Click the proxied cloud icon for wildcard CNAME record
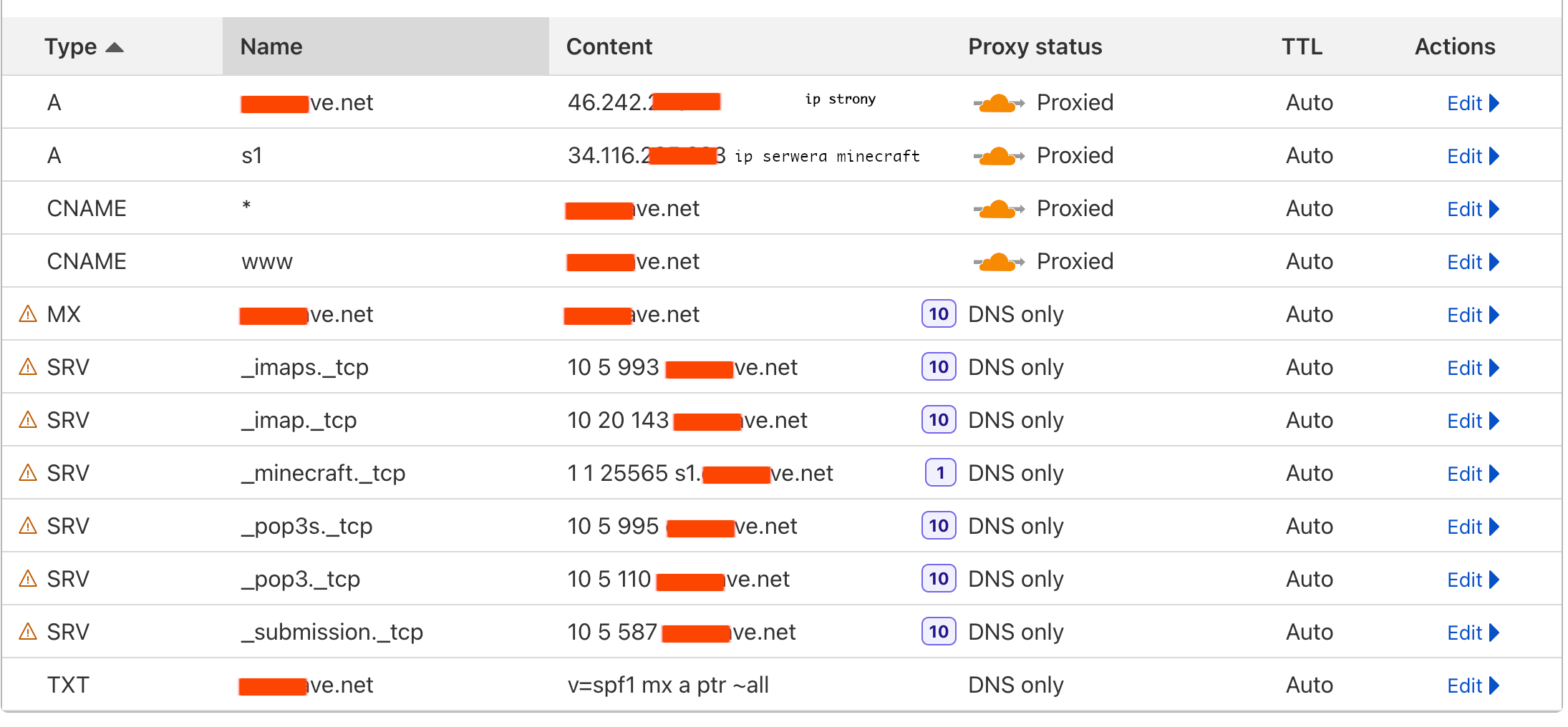The image size is (1568, 727). click(x=998, y=209)
